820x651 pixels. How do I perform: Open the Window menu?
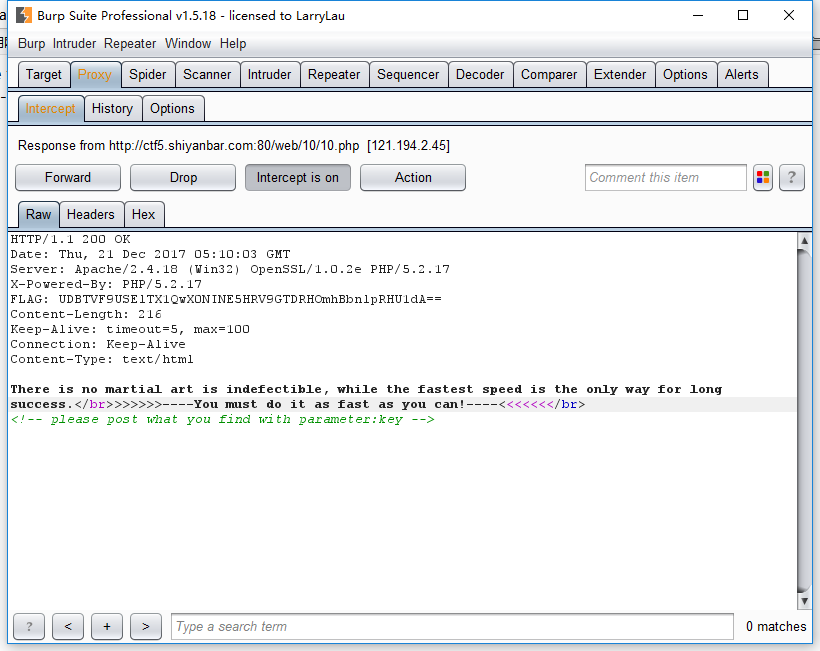(188, 44)
